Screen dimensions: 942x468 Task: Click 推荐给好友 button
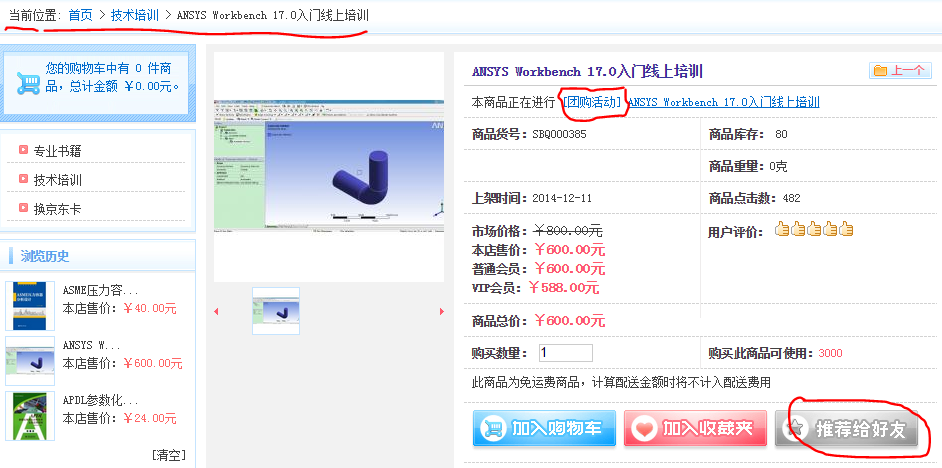[846, 428]
